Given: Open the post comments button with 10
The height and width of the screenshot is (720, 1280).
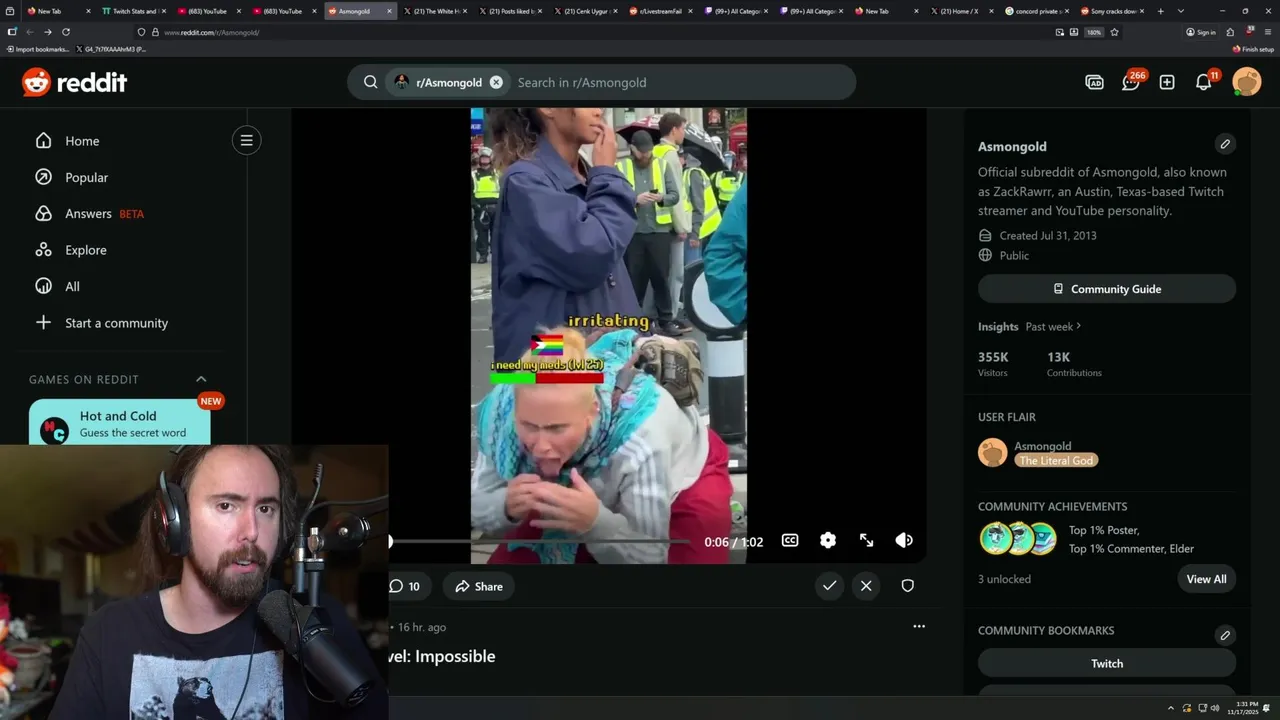Looking at the screenshot, I should tap(405, 586).
